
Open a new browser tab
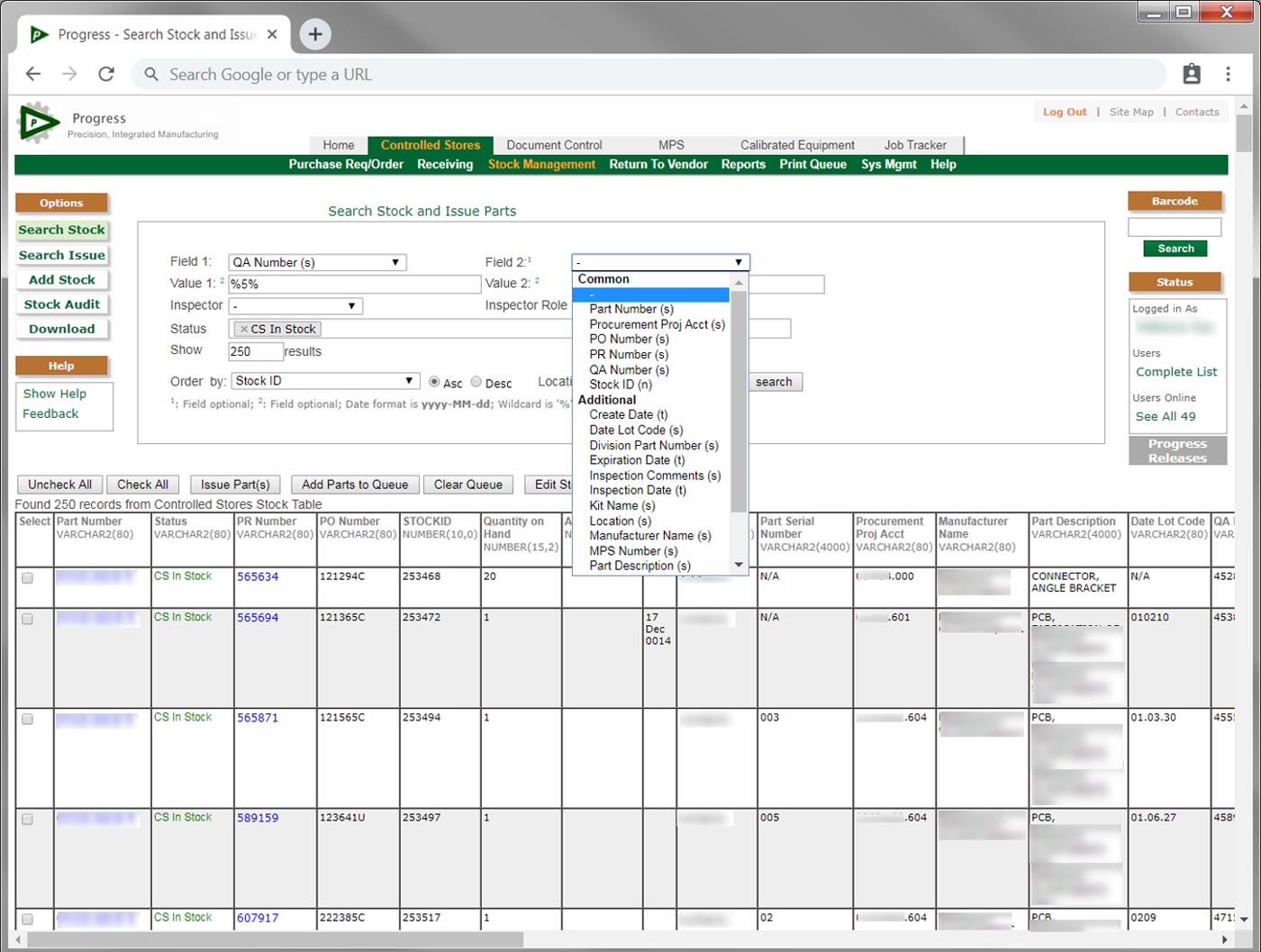pos(314,34)
